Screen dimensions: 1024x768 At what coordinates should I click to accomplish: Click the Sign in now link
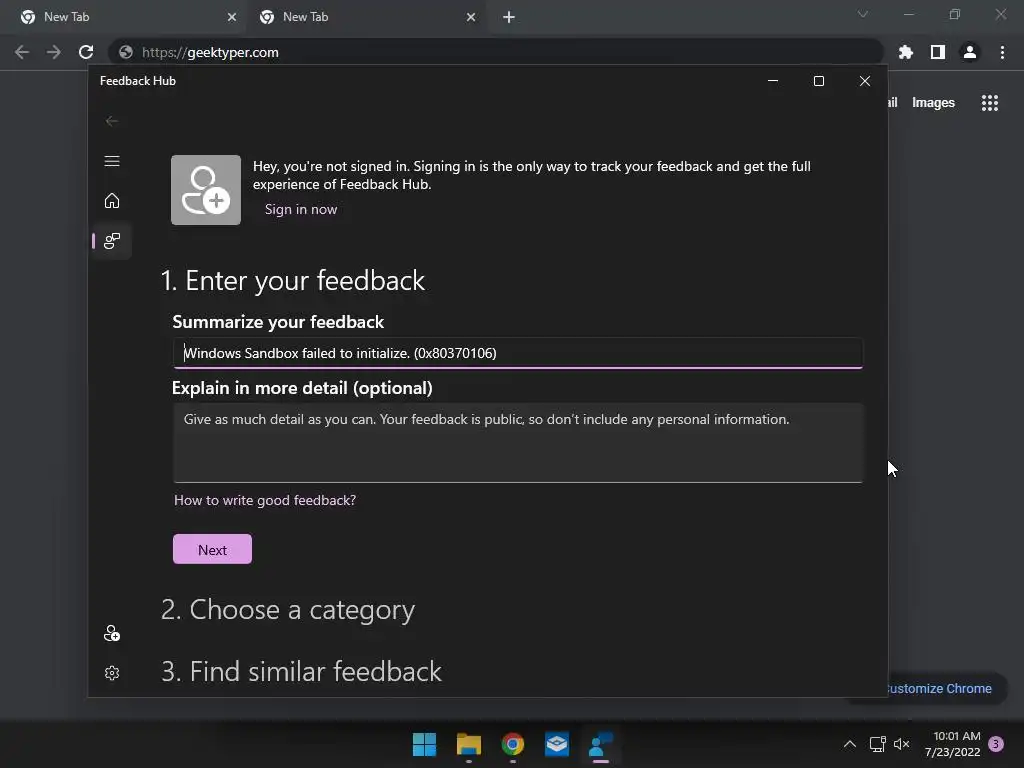click(x=301, y=210)
